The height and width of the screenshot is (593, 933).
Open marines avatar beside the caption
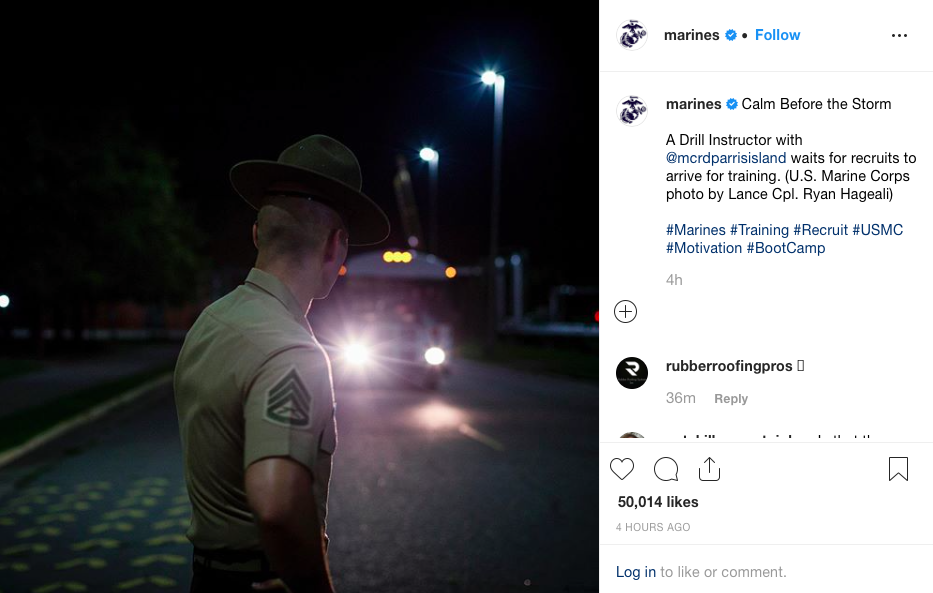632,111
